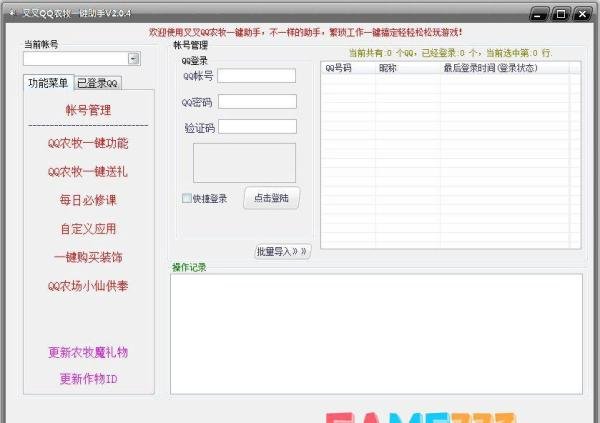Screen dimensions: 600x423
Task: Click the 批量导入 button
Action: click(282, 252)
